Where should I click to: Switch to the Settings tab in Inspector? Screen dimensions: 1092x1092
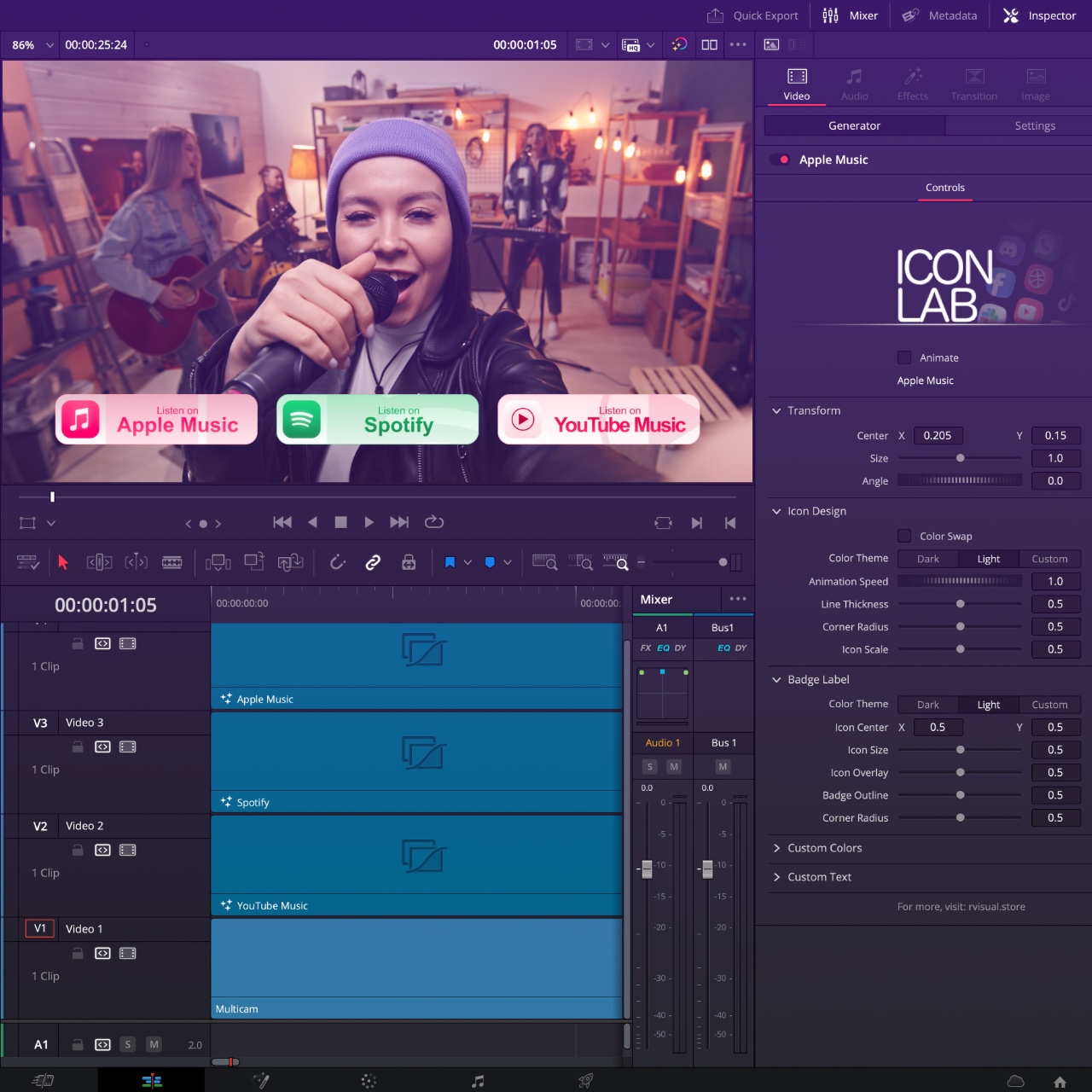tap(1034, 125)
